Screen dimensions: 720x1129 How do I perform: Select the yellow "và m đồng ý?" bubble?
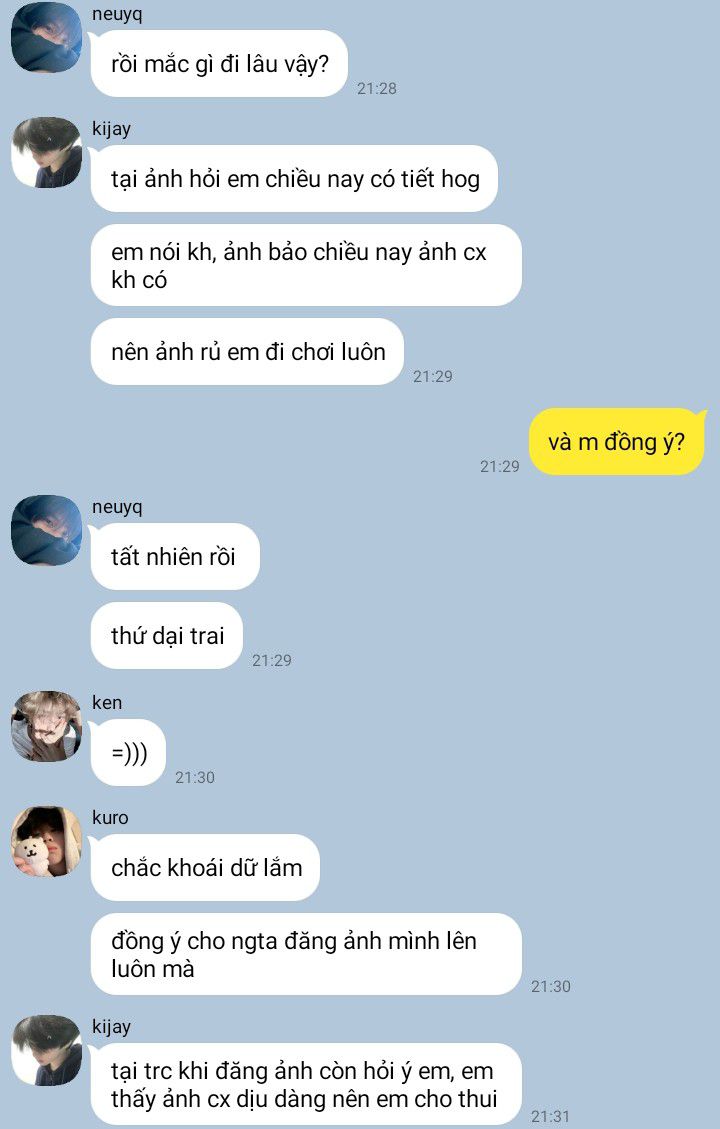tap(617, 441)
